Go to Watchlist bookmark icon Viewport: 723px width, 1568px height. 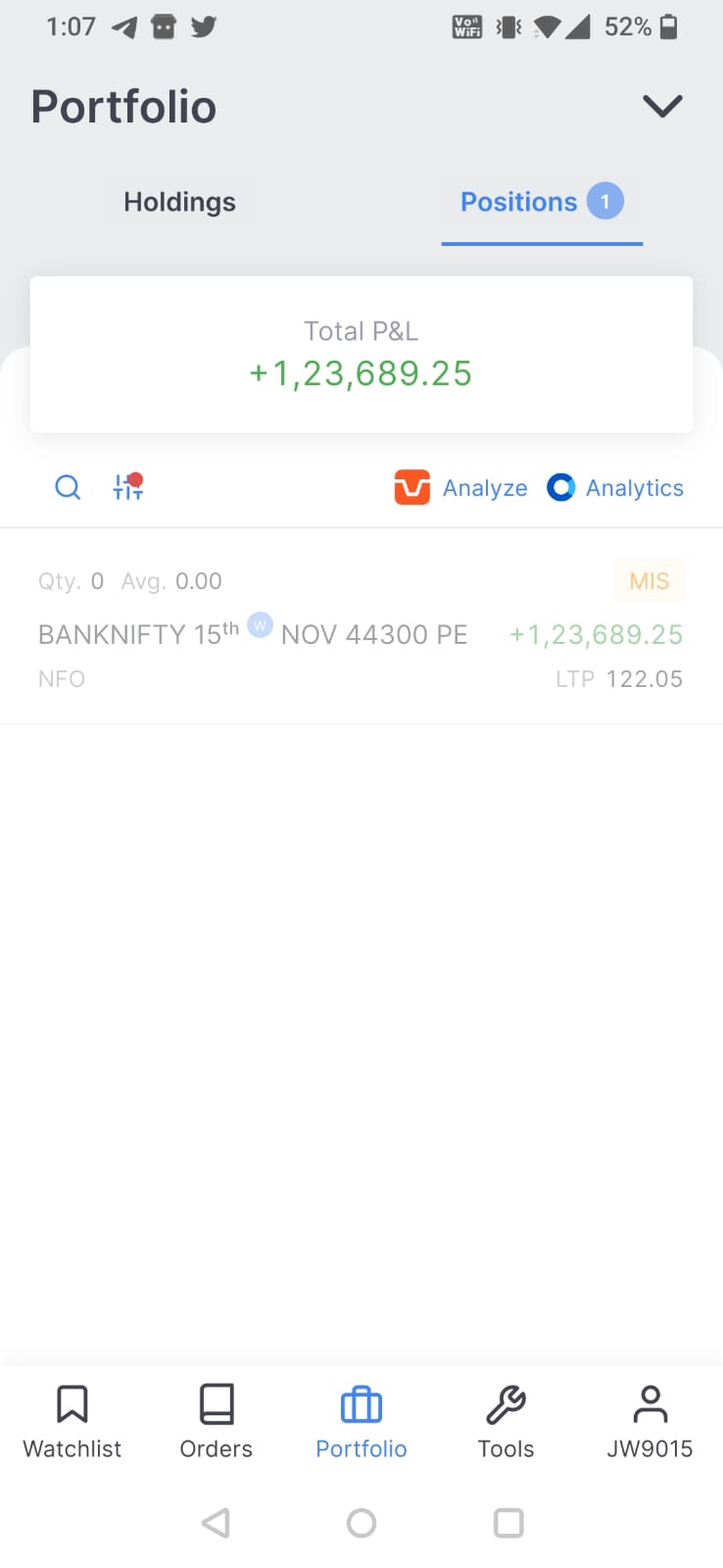(x=72, y=1403)
